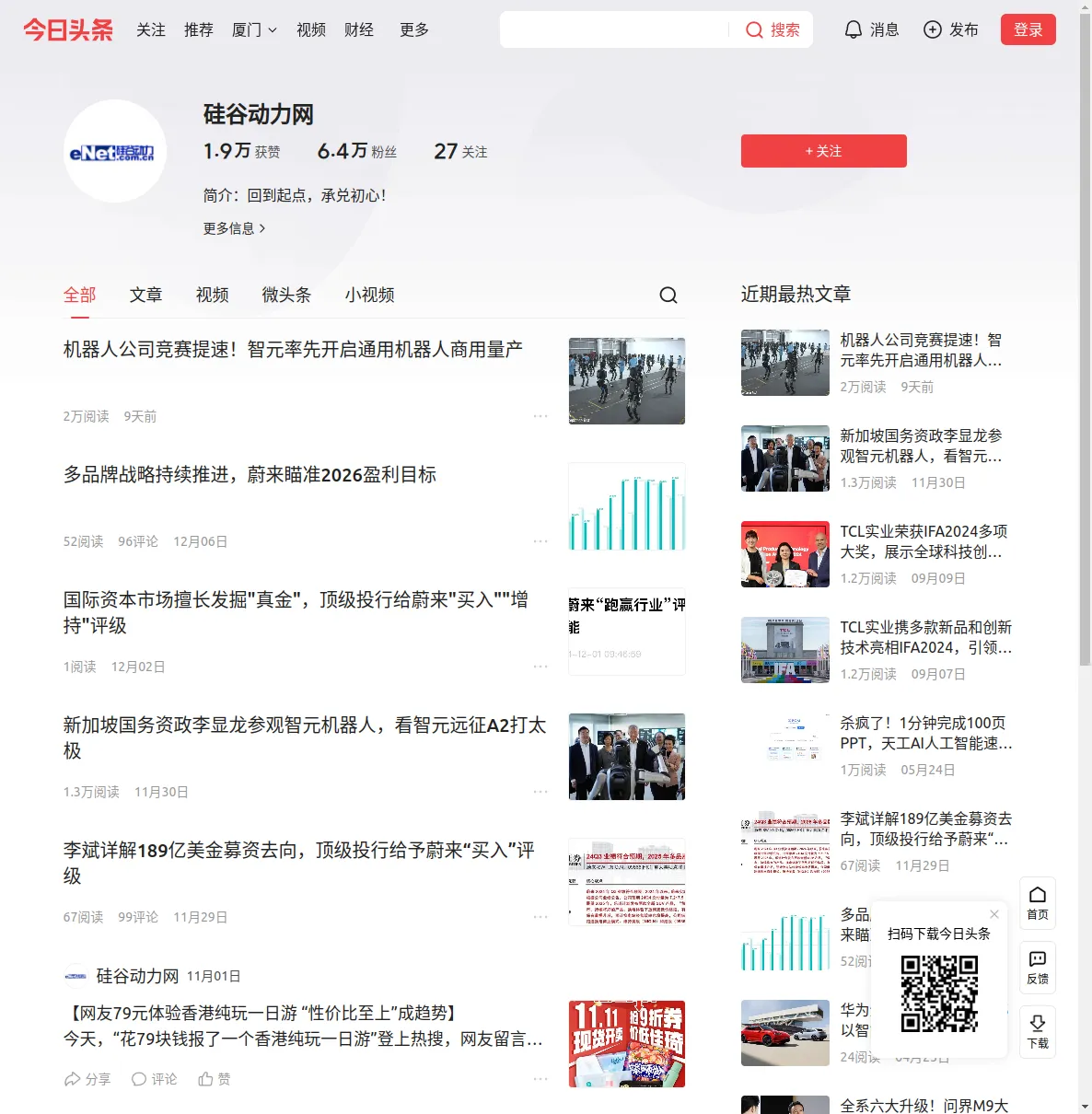This screenshot has width=1092, height=1114.
Task: Open article 机器人公司竞赛提速 in main list
Action: pos(293,350)
